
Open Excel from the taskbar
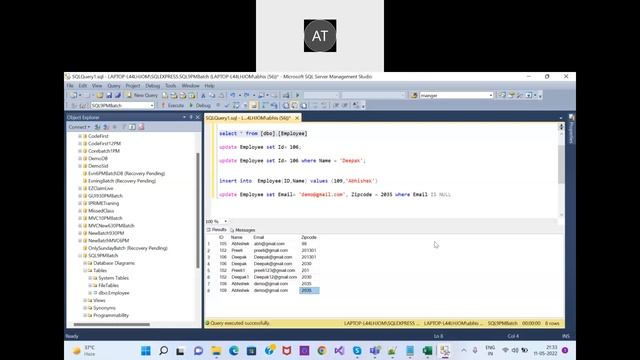[x=427, y=351]
